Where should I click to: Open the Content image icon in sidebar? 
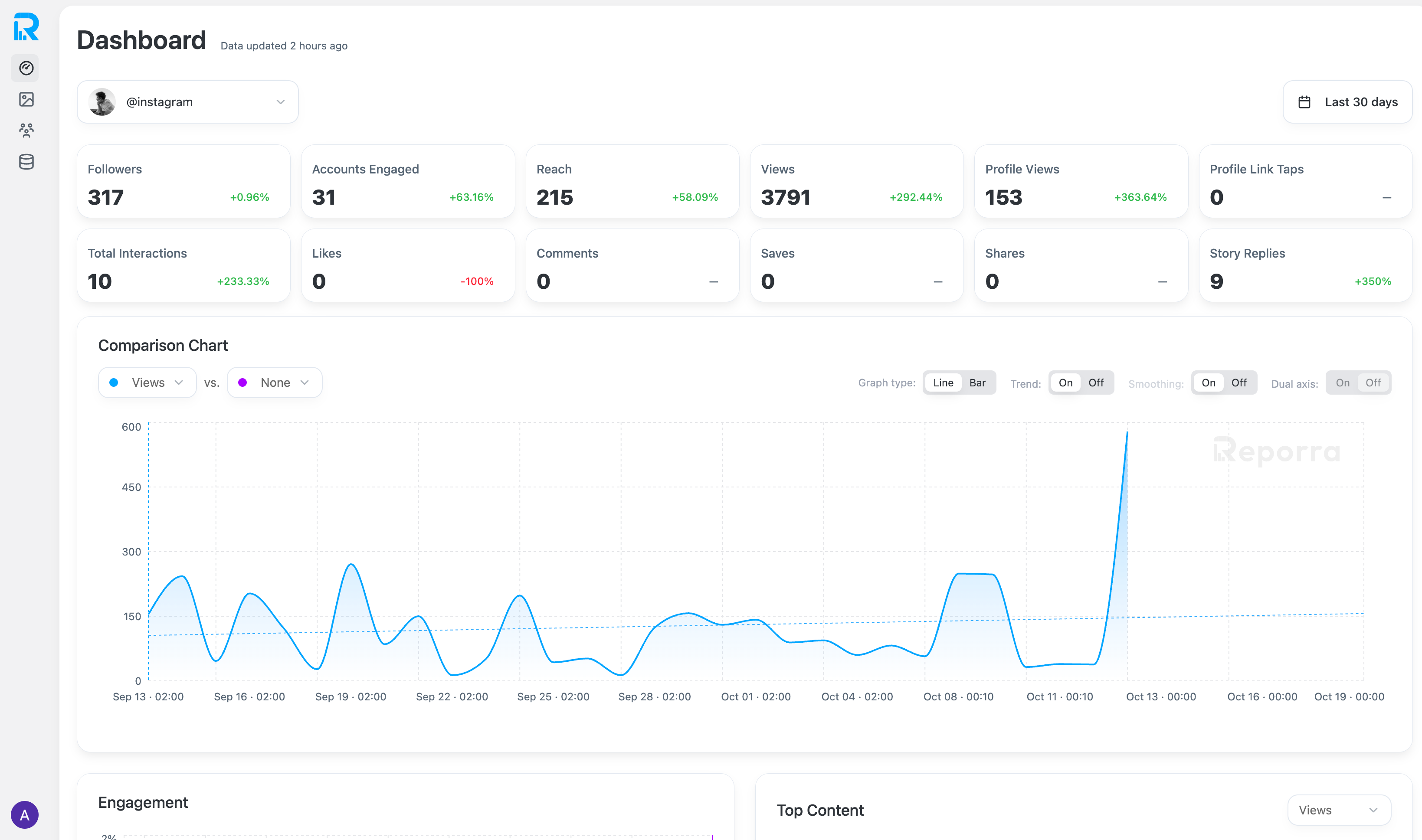pyautogui.click(x=26, y=100)
